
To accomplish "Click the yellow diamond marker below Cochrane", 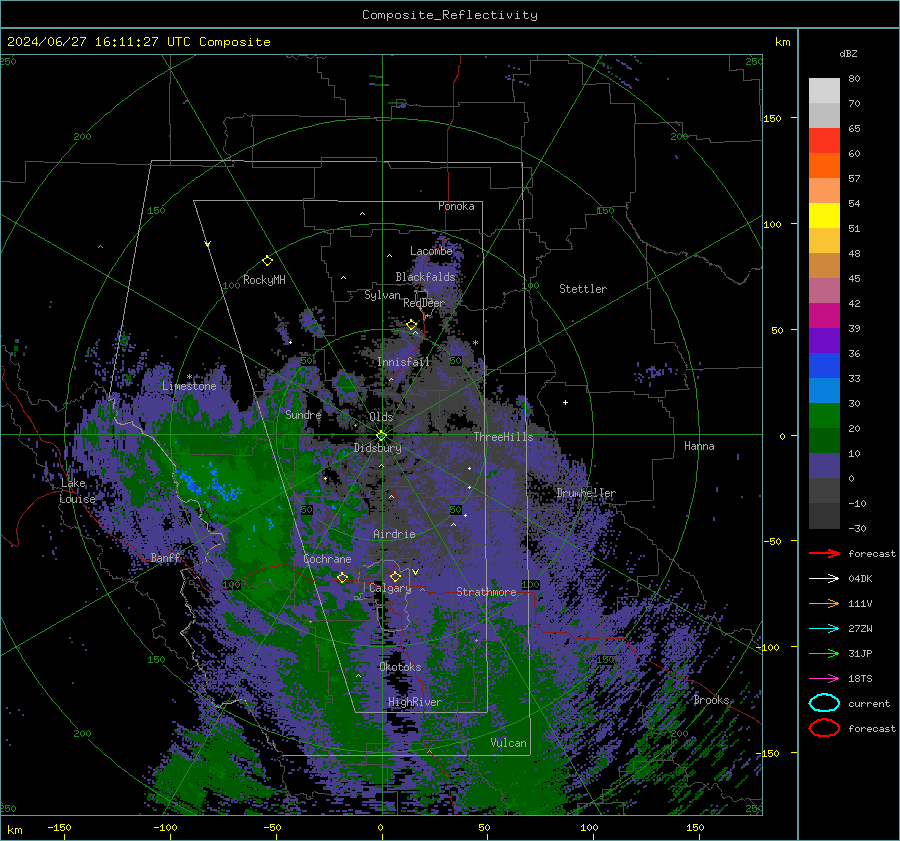I will click(x=342, y=577).
